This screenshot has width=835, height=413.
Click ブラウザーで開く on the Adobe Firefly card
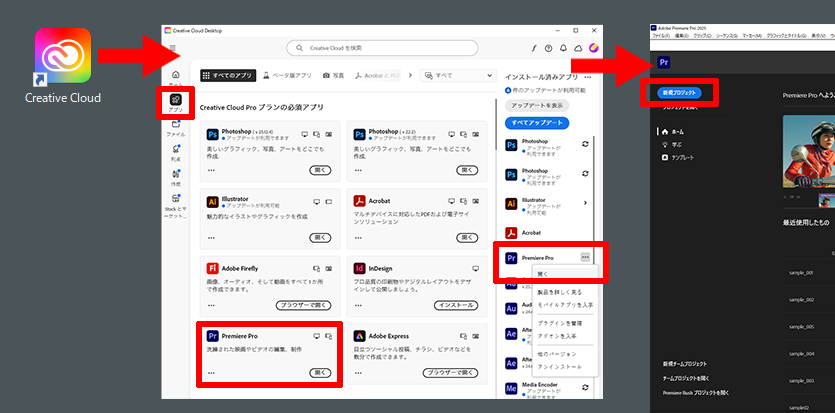tap(304, 305)
